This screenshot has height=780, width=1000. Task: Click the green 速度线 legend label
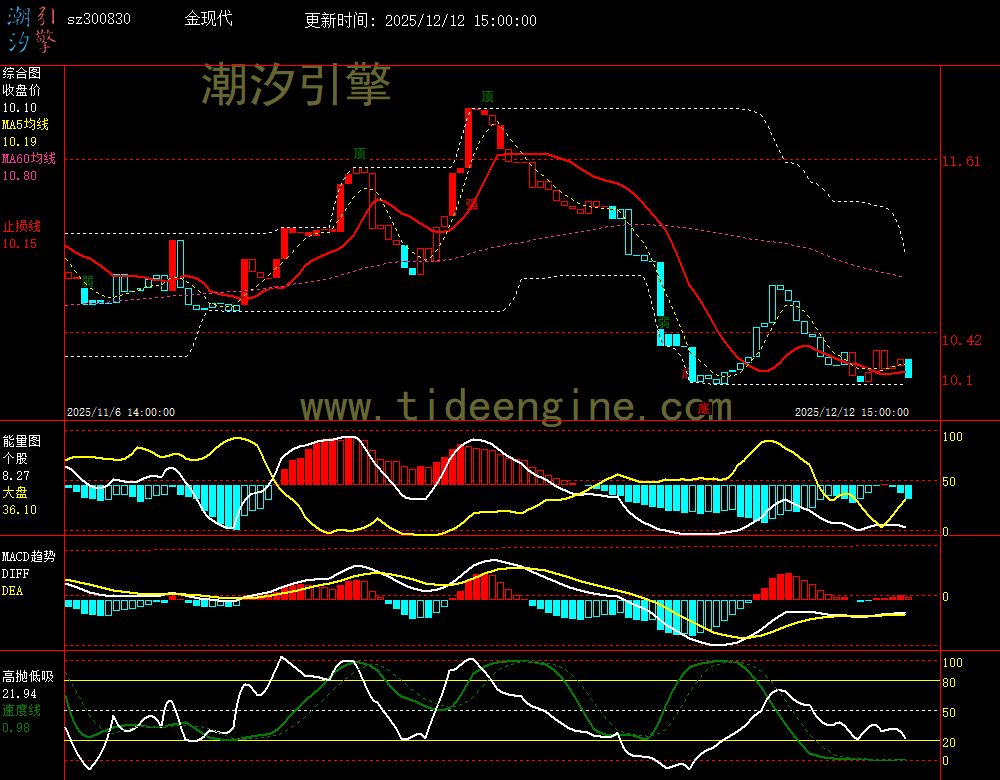[21, 710]
